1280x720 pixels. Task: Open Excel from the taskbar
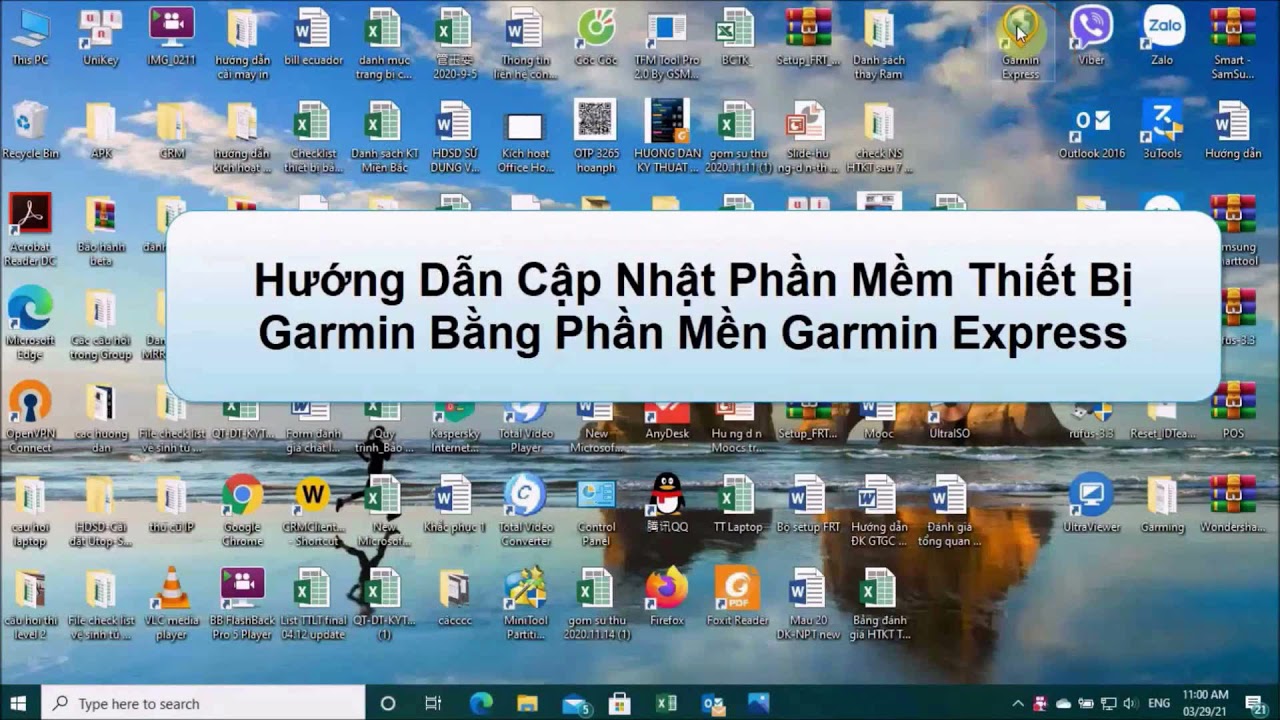(666, 703)
